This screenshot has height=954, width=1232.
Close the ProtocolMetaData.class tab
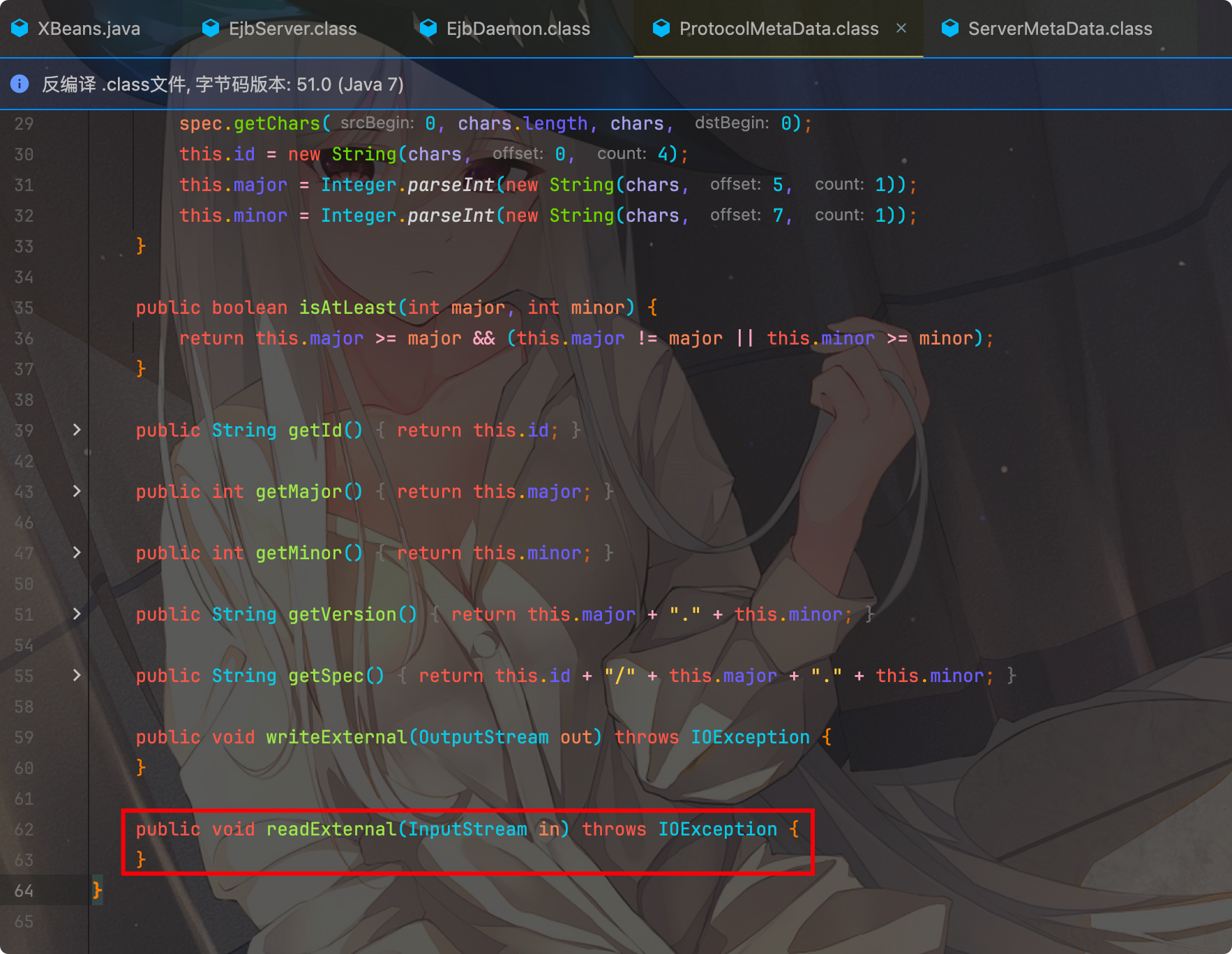coord(901,28)
